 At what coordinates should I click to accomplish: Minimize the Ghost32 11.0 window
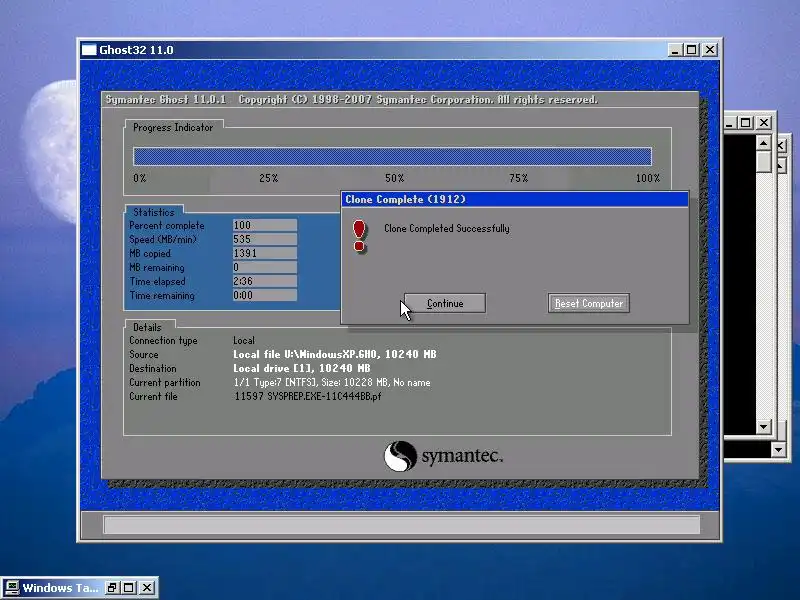point(675,50)
